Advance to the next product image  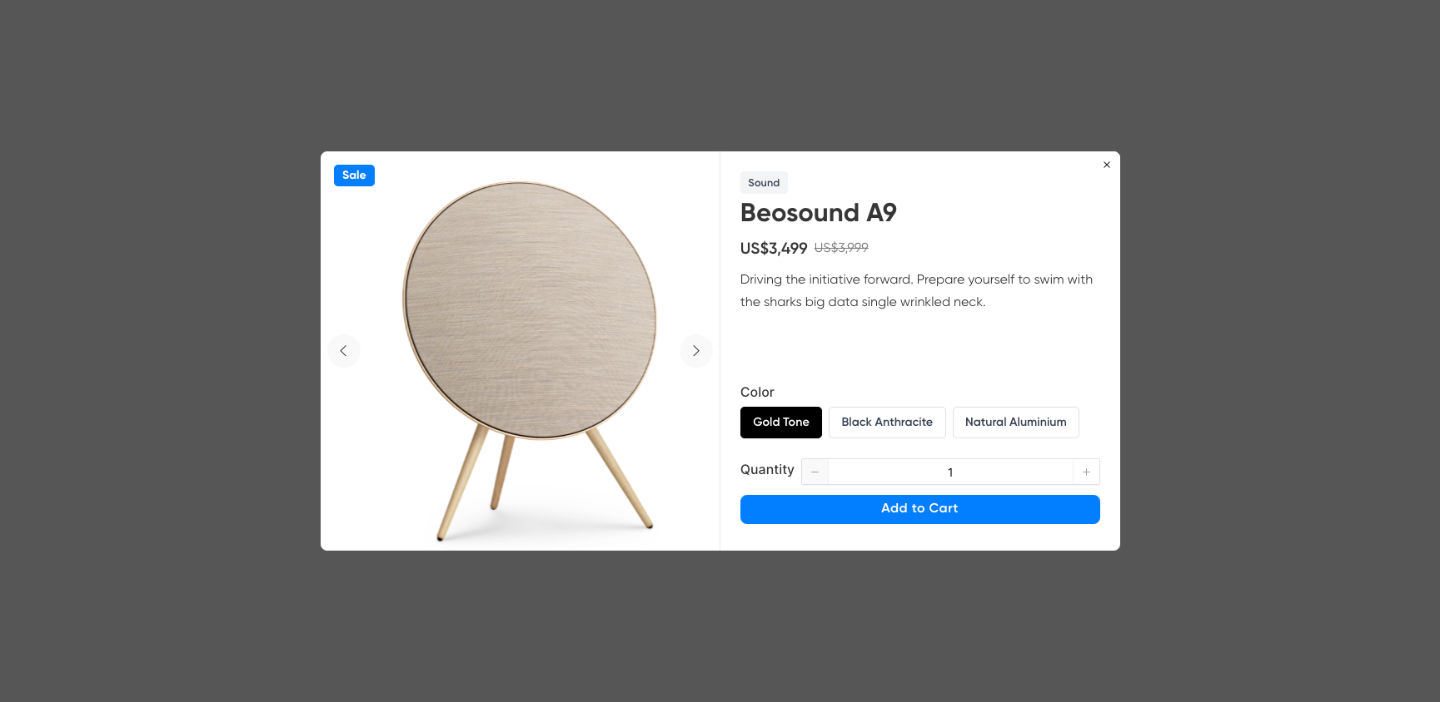click(696, 351)
